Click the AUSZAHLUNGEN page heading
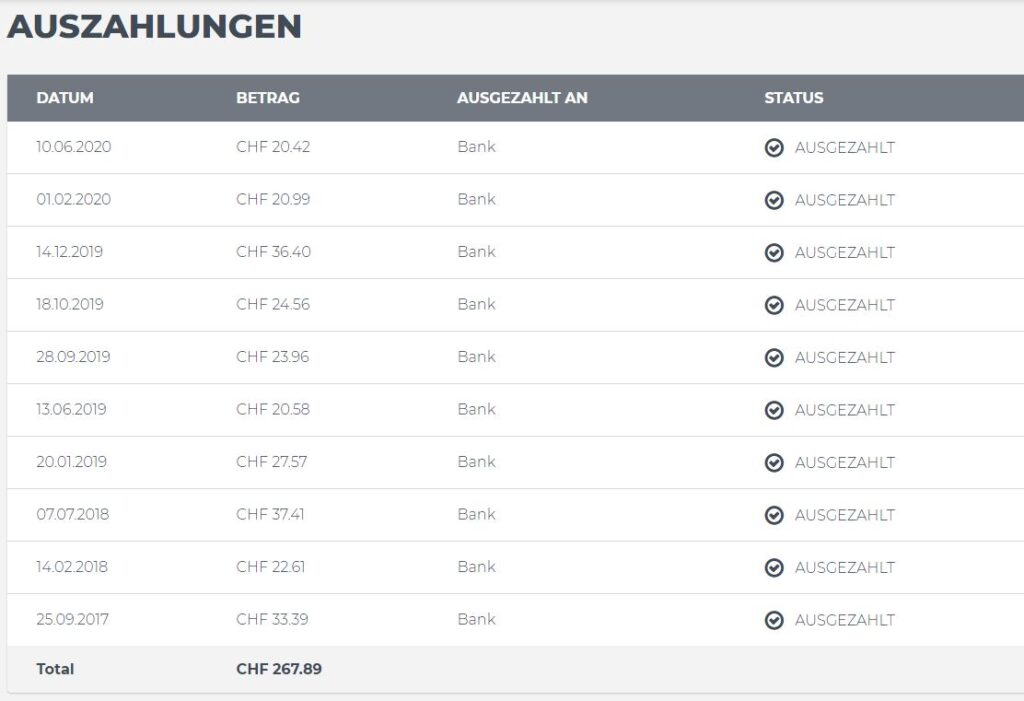This screenshot has height=701, width=1024. point(154,27)
